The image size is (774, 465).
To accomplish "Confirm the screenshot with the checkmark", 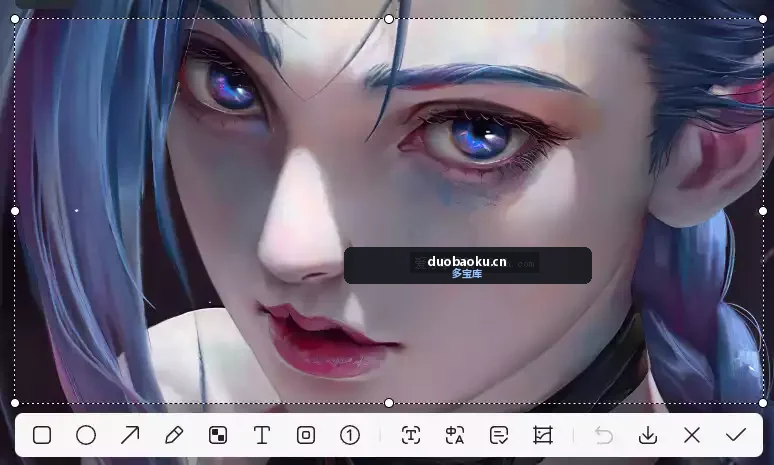I will (x=736, y=435).
